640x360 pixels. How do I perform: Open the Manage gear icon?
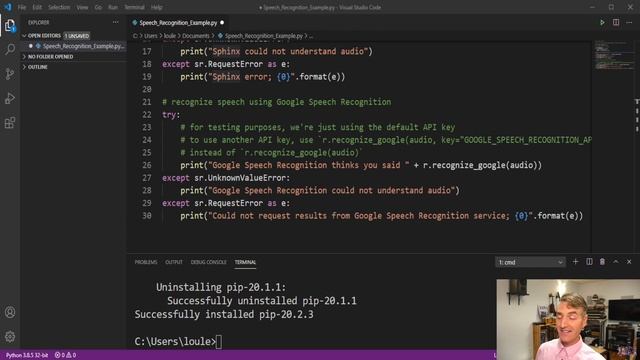[x=10, y=336]
